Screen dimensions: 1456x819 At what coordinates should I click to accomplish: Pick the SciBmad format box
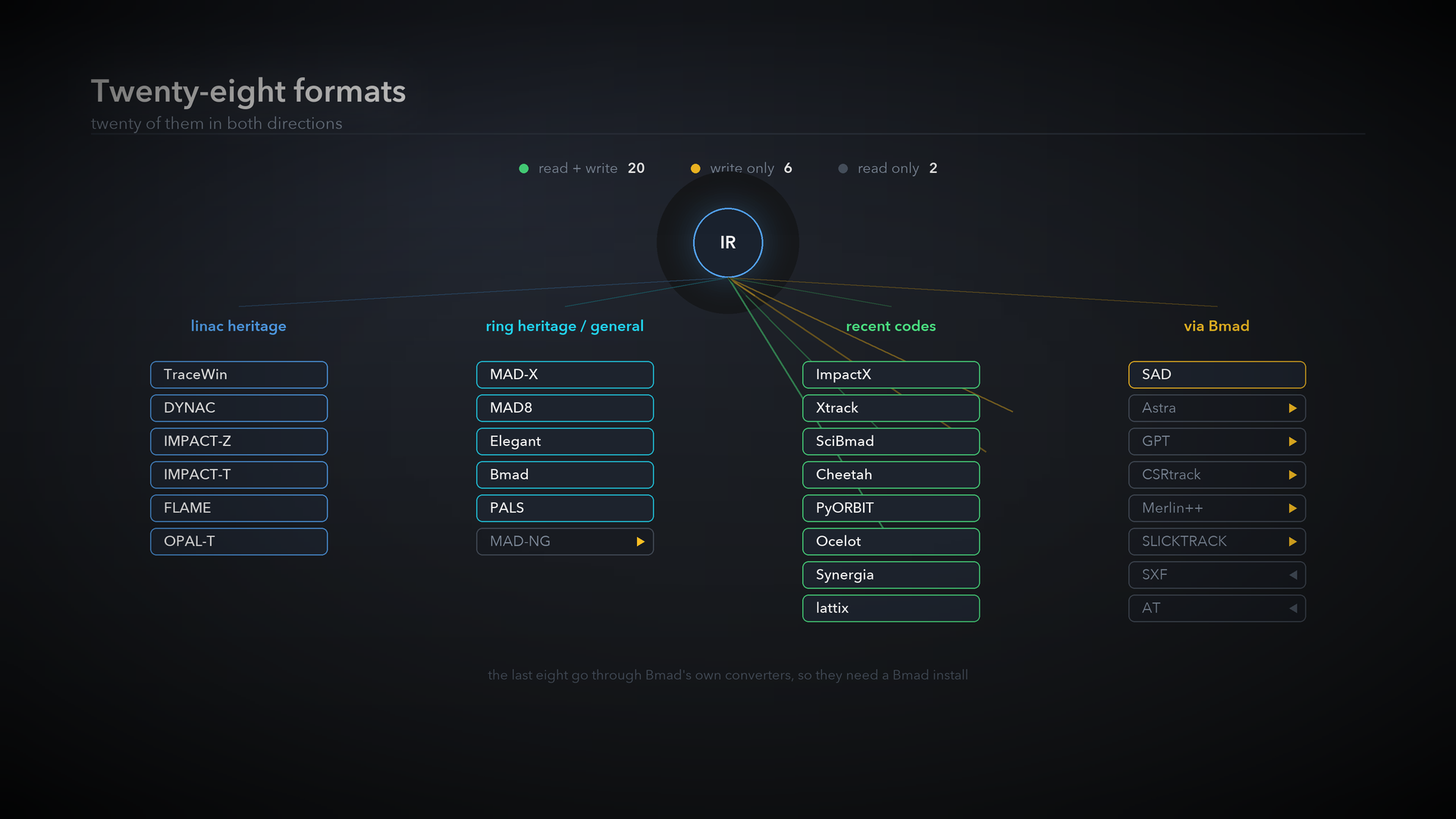click(891, 441)
